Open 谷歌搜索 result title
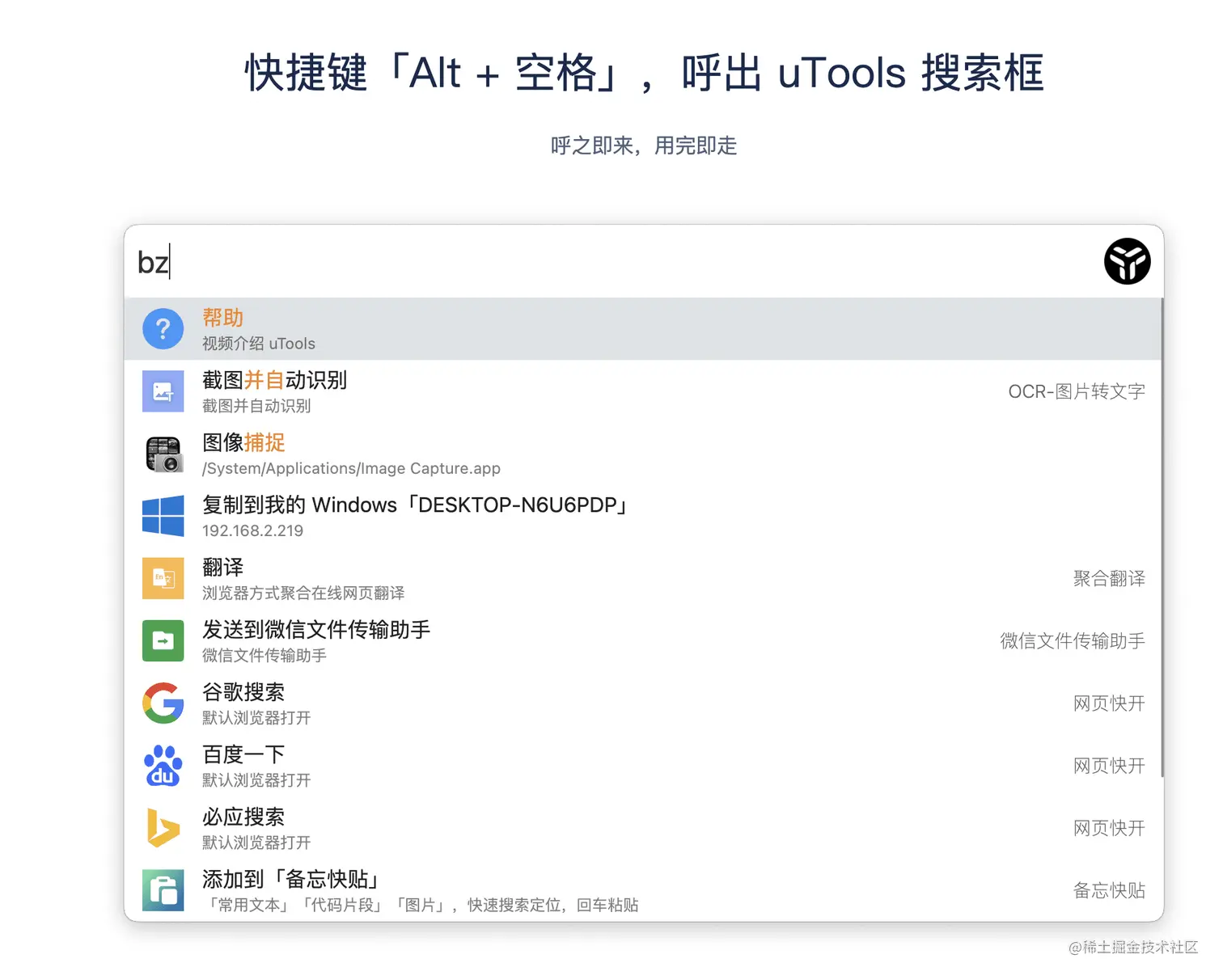Screen dimensions: 1223x980 coord(243,691)
